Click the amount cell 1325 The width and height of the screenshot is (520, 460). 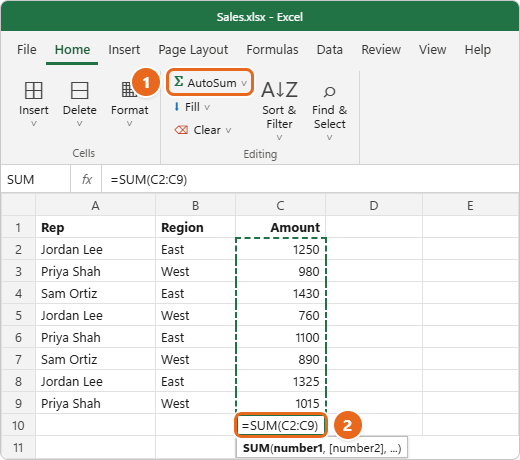(280, 381)
